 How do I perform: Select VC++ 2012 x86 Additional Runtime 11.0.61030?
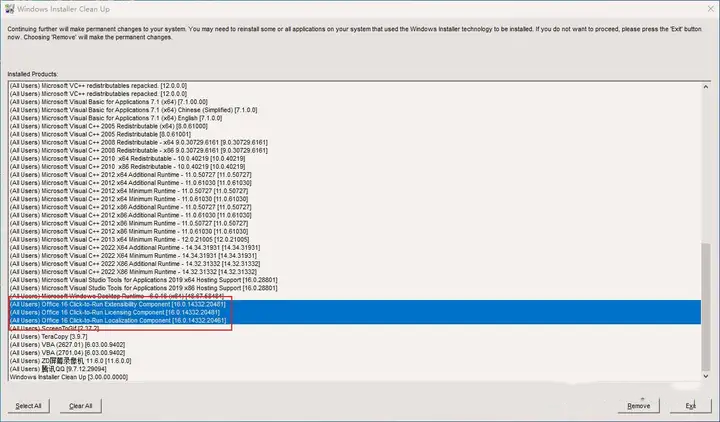point(131,215)
